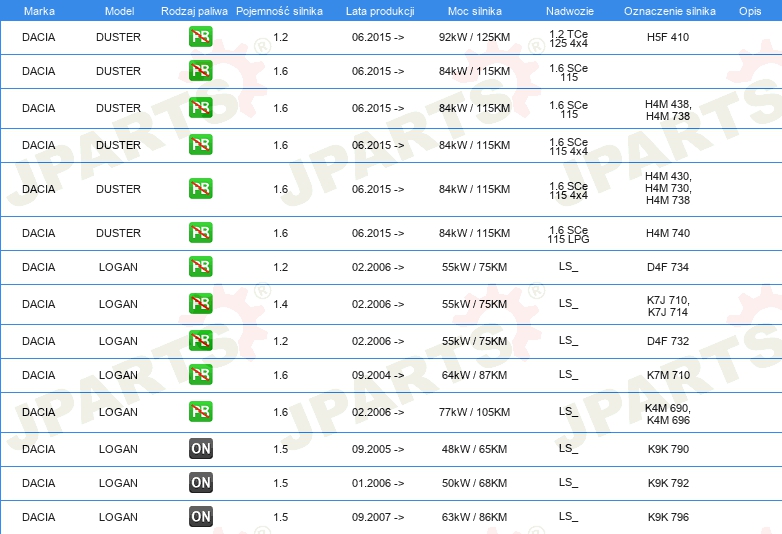
Task: Click the Pojemność silnika column header
Action: (279, 11)
